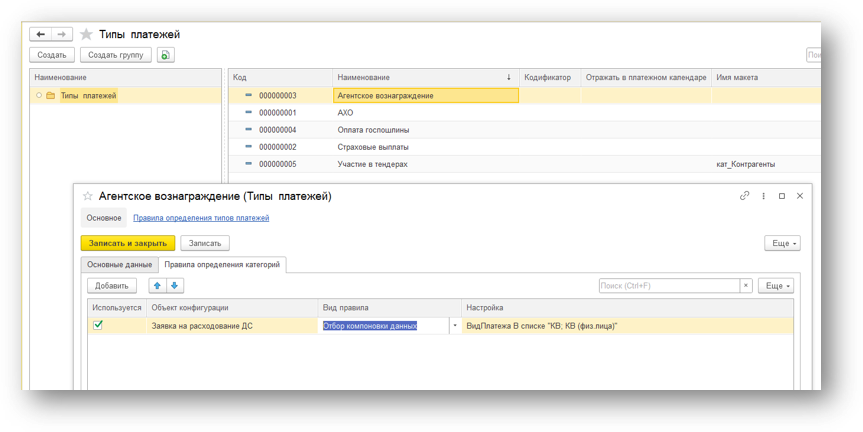Copy link with the chain icon
This screenshot has height=432, width=863.
coord(744,195)
